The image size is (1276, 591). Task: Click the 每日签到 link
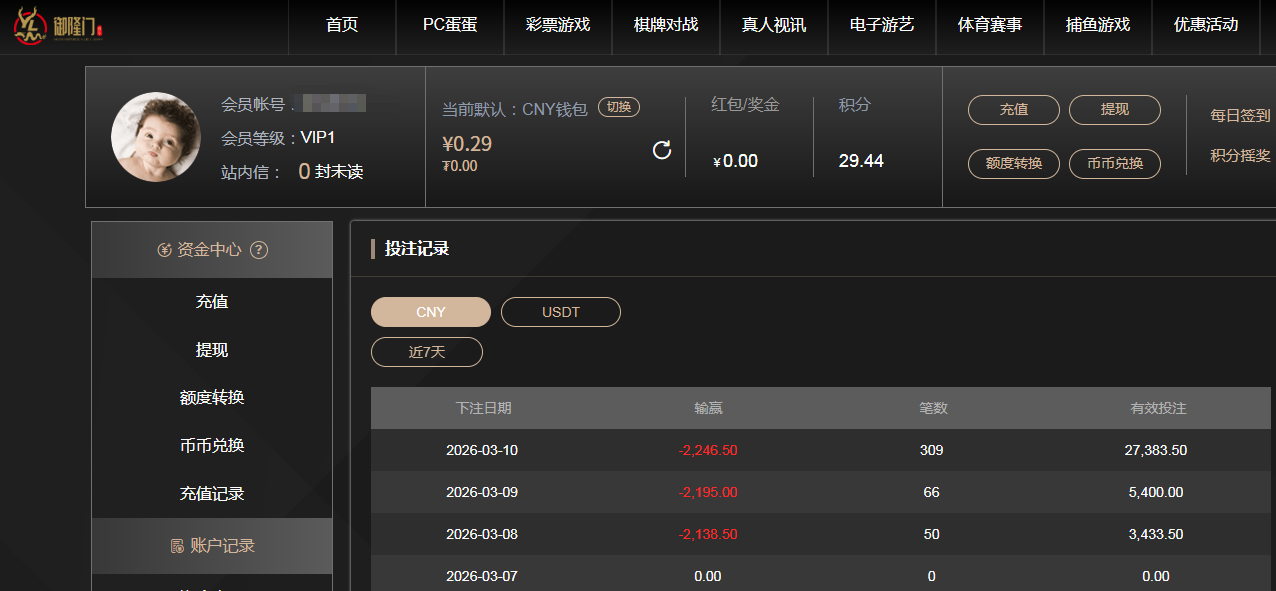pyautogui.click(x=1240, y=116)
